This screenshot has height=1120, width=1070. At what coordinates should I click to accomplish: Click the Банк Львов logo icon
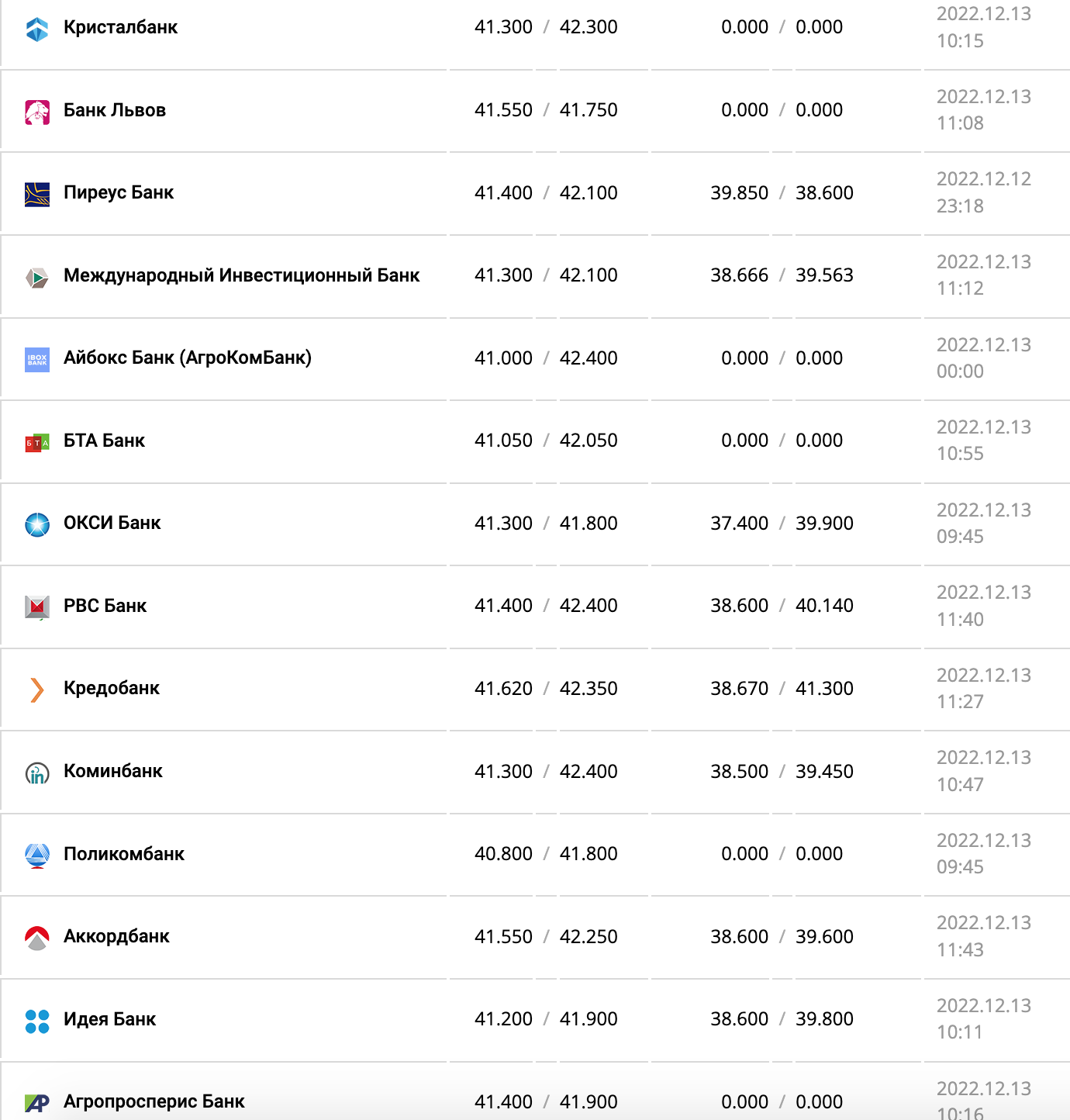click(x=37, y=112)
